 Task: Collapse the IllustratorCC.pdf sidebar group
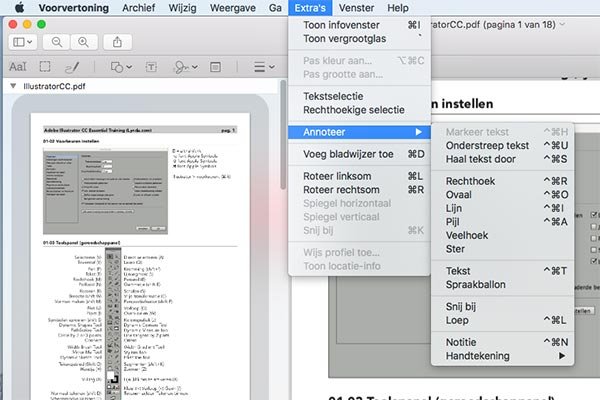pos(13,86)
